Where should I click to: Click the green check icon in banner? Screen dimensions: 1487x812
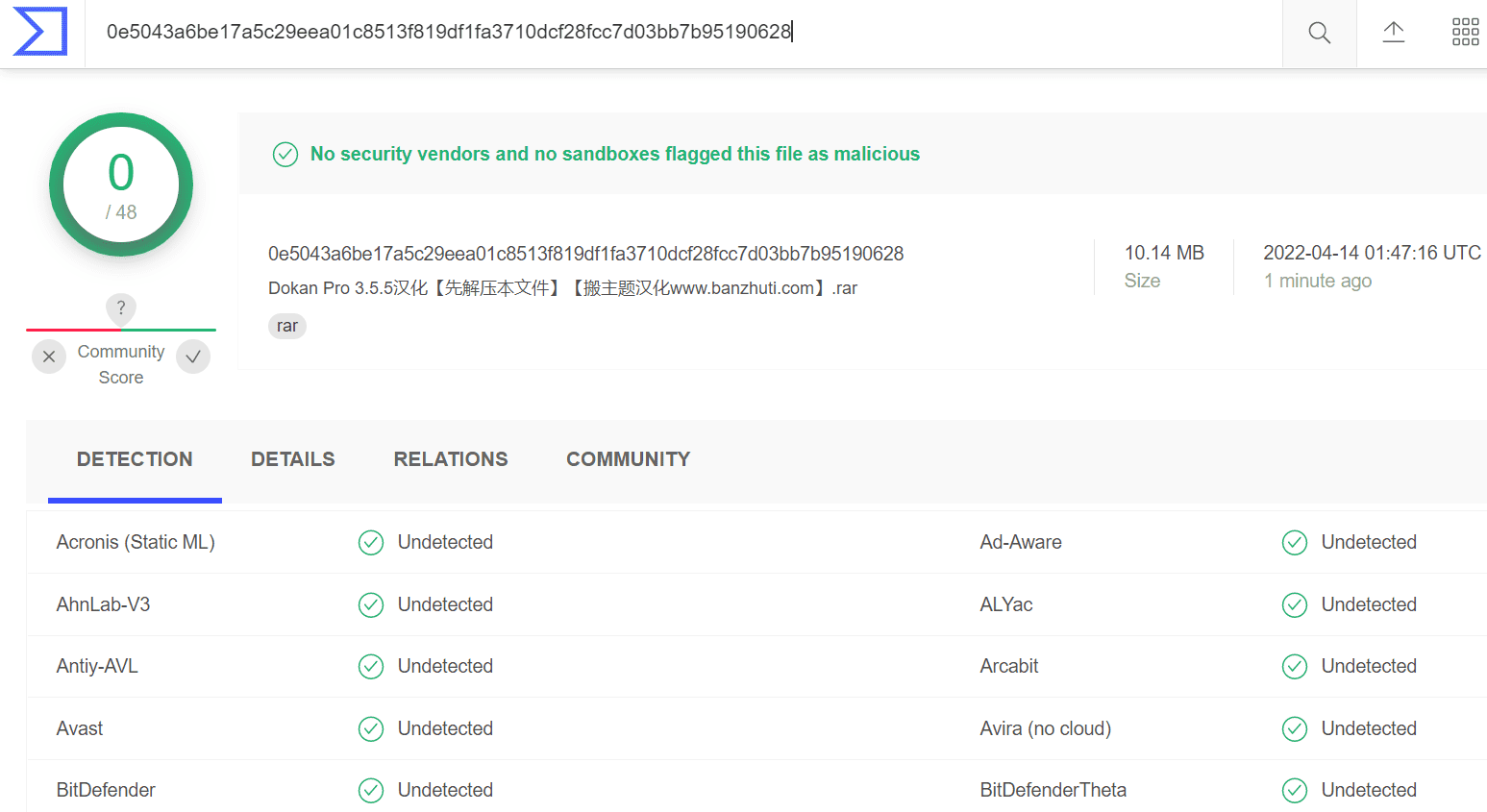[285, 154]
